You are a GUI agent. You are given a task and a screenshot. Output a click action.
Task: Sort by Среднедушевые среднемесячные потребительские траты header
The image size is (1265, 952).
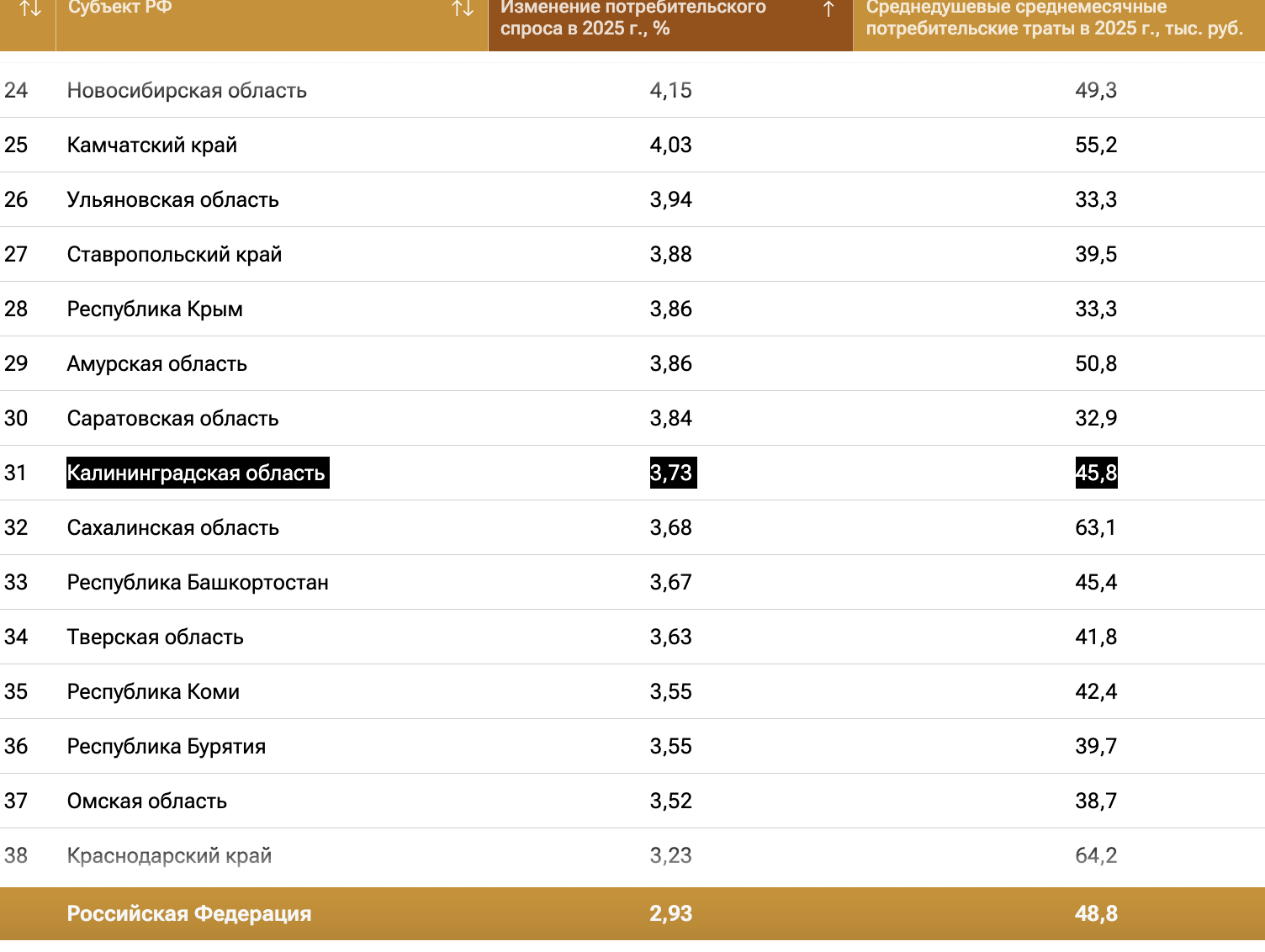tap(1054, 18)
